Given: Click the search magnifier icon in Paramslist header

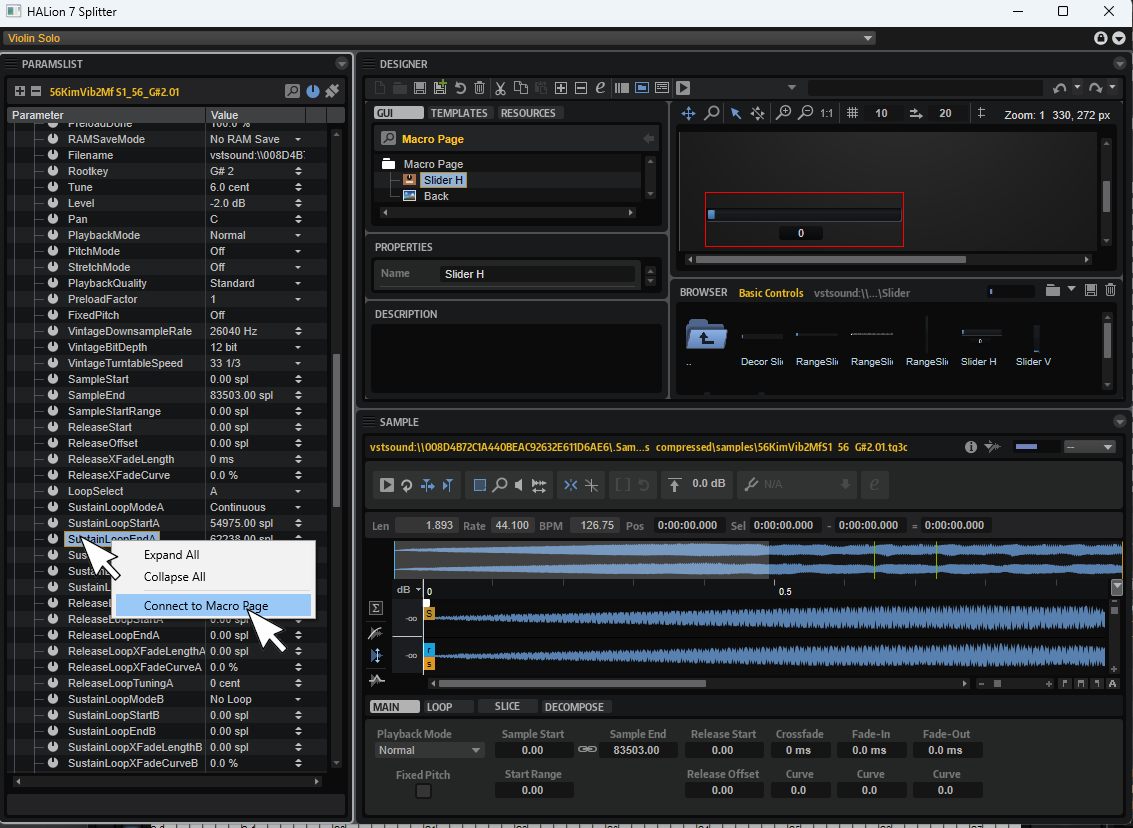Looking at the screenshot, I should (x=292, y=91).
